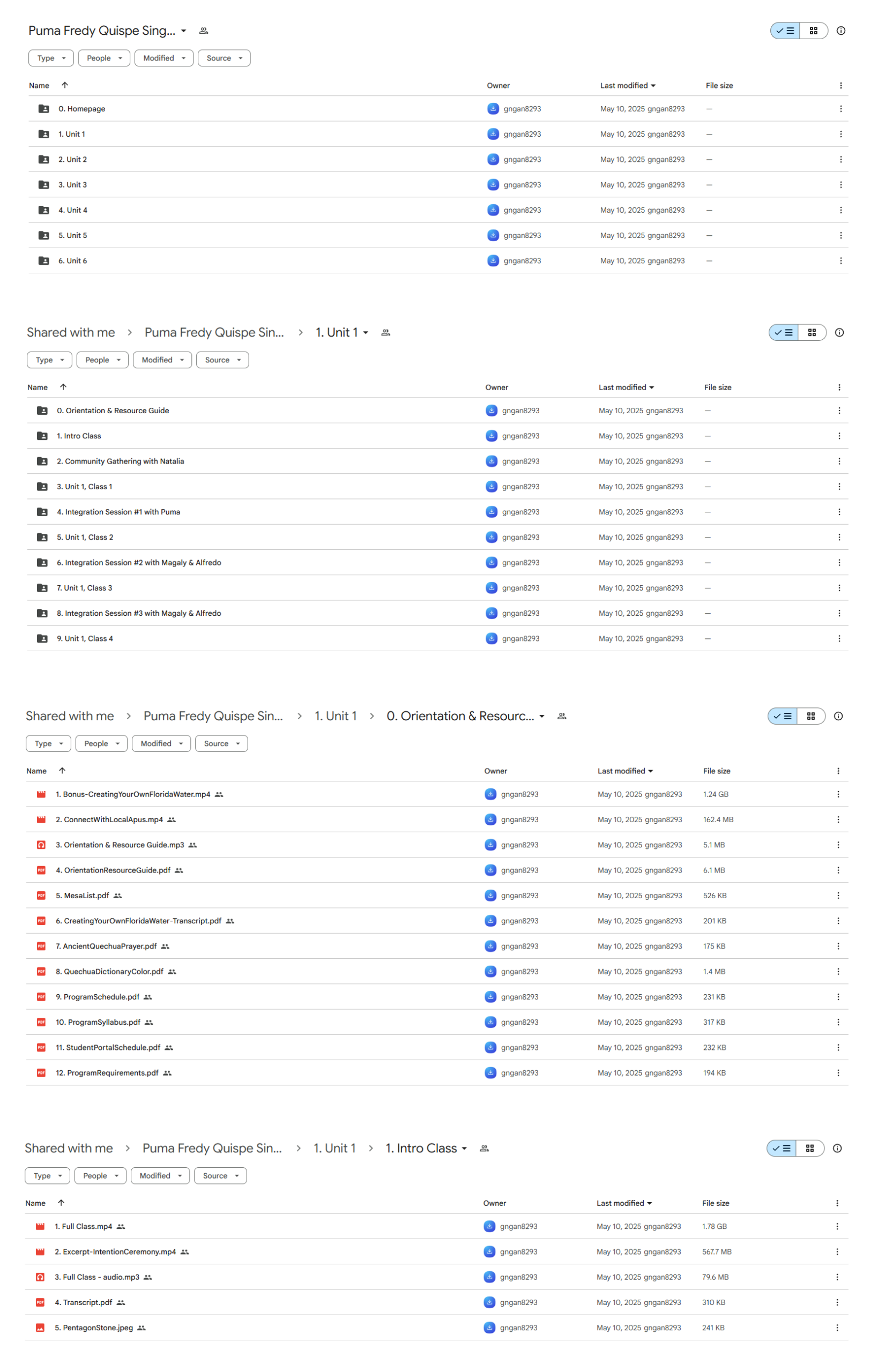Click folder icon of 4. Integration Session #1 with Puma
Screen dimensions: 878x1372
click(42, 512)
